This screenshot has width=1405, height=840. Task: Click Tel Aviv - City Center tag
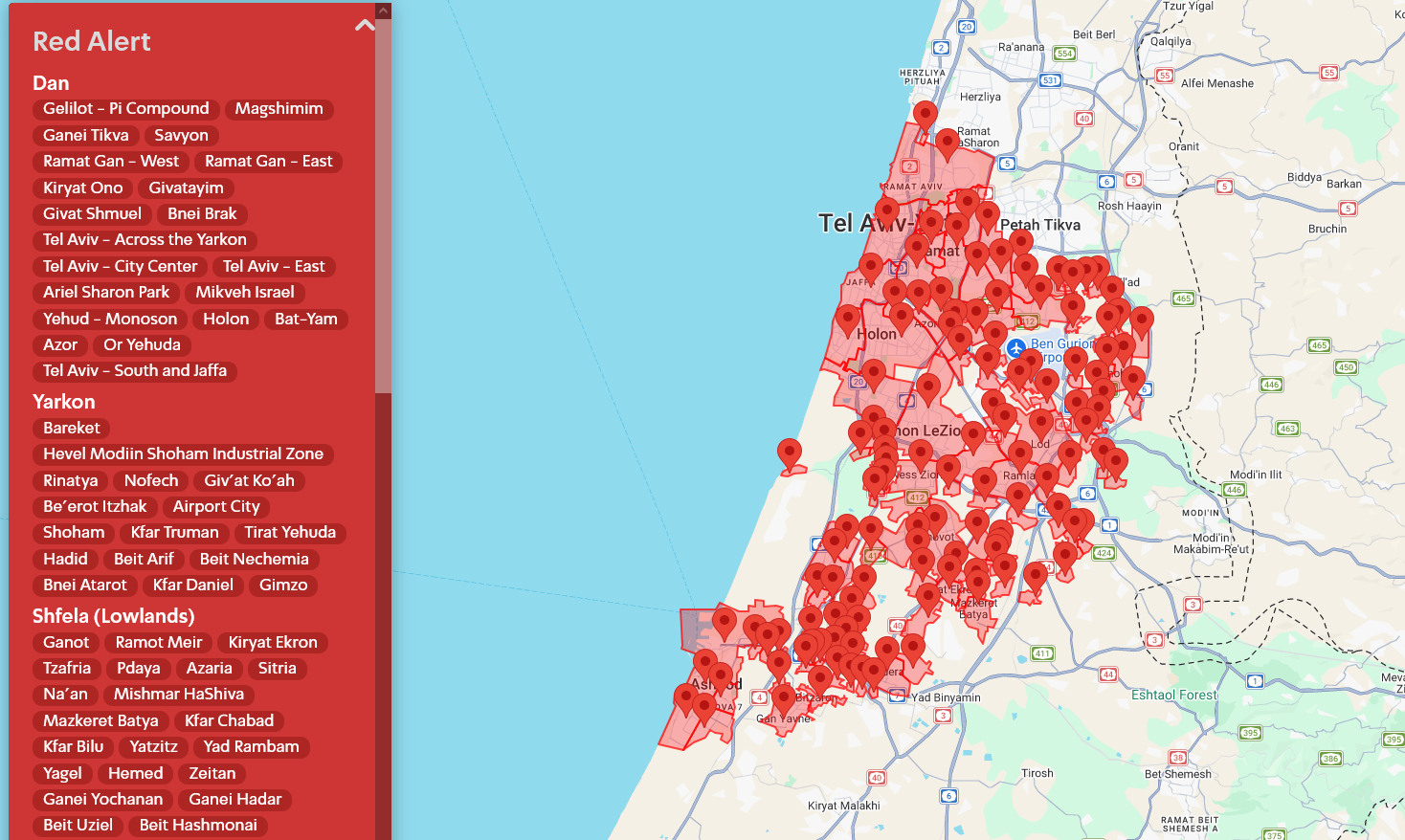tap(121, 267)
